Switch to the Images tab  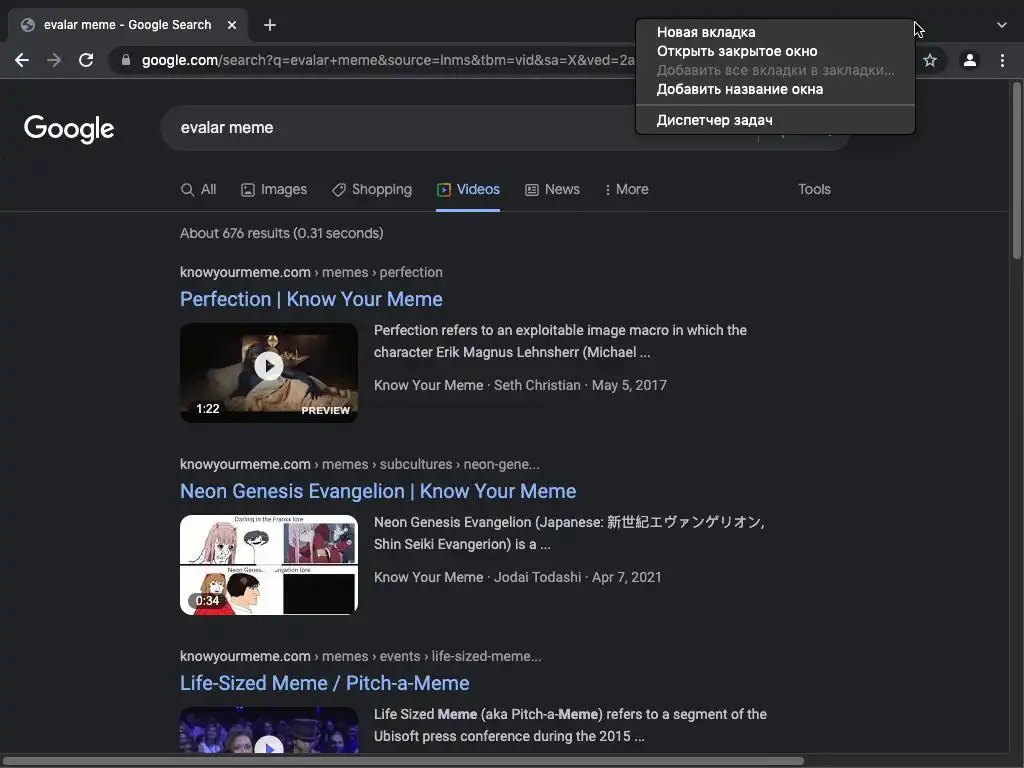(274, 189)
